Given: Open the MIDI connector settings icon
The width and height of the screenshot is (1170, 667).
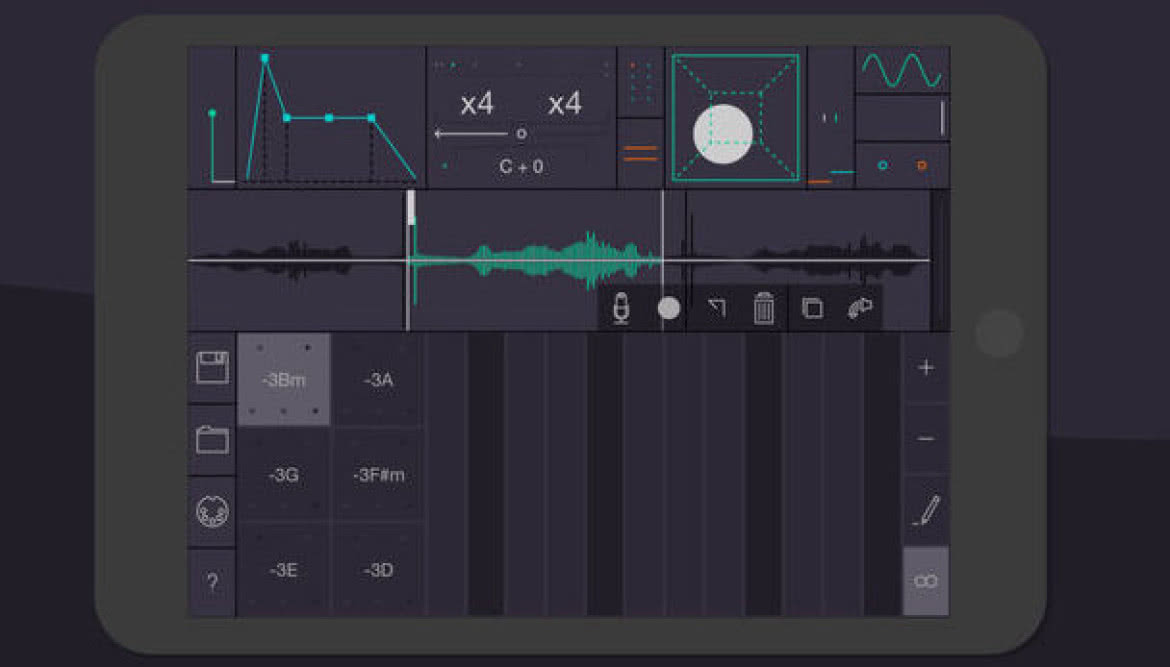Looking at the screenshot, I should (212, 511).
